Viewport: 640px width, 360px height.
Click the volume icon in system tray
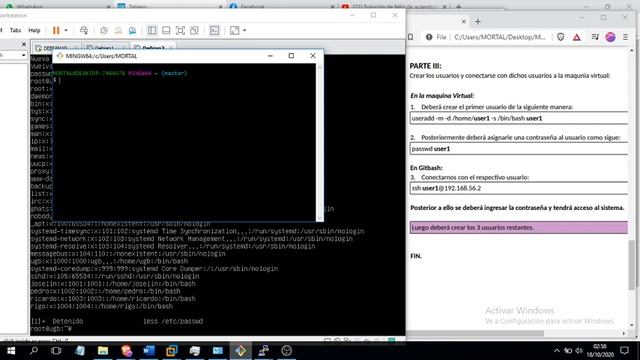pos(579,351)
